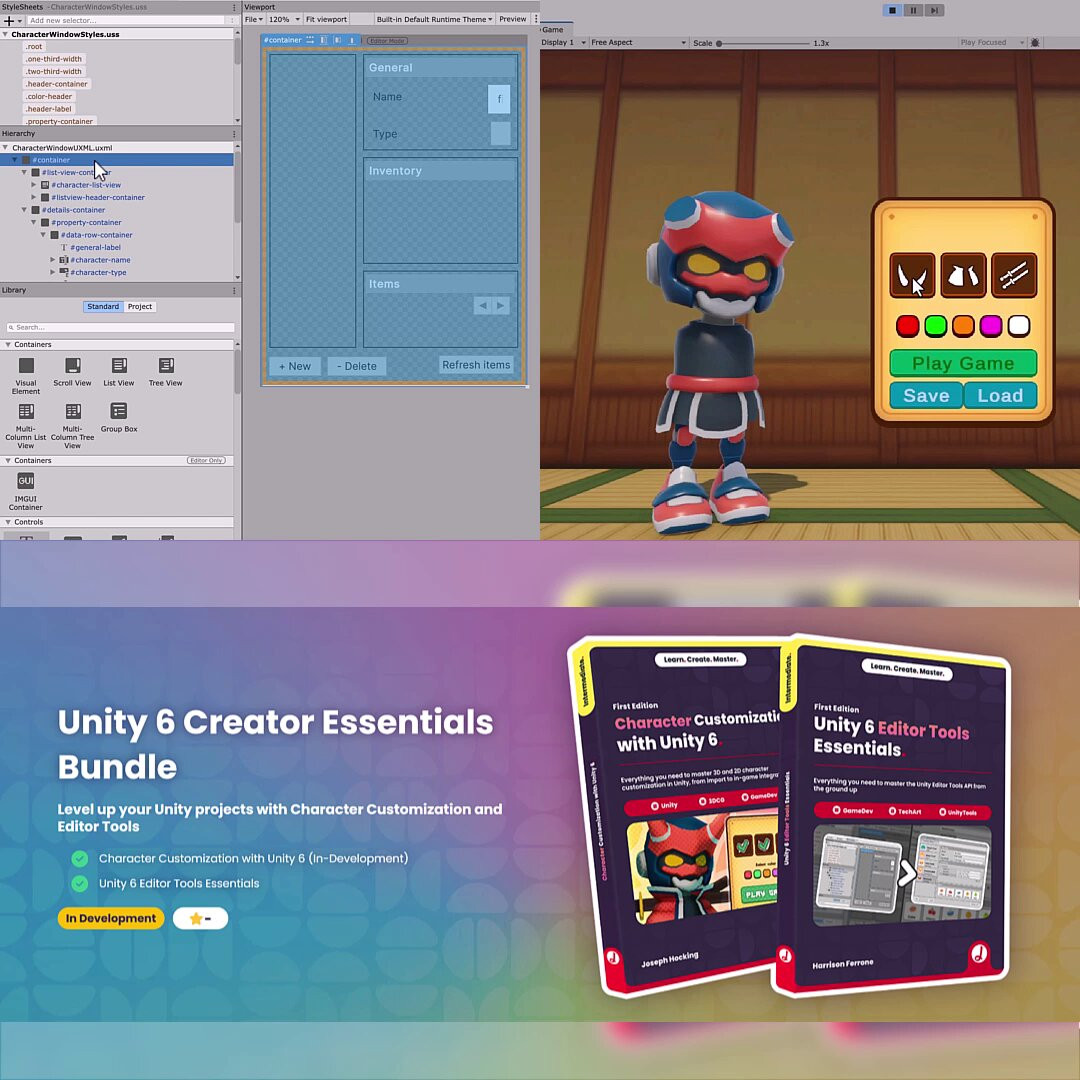Open the Free Aspect dropdown
Image resolution: width=1080 pixels, height=1080 pixels.
pyautogui.click(x=638, y=43)
